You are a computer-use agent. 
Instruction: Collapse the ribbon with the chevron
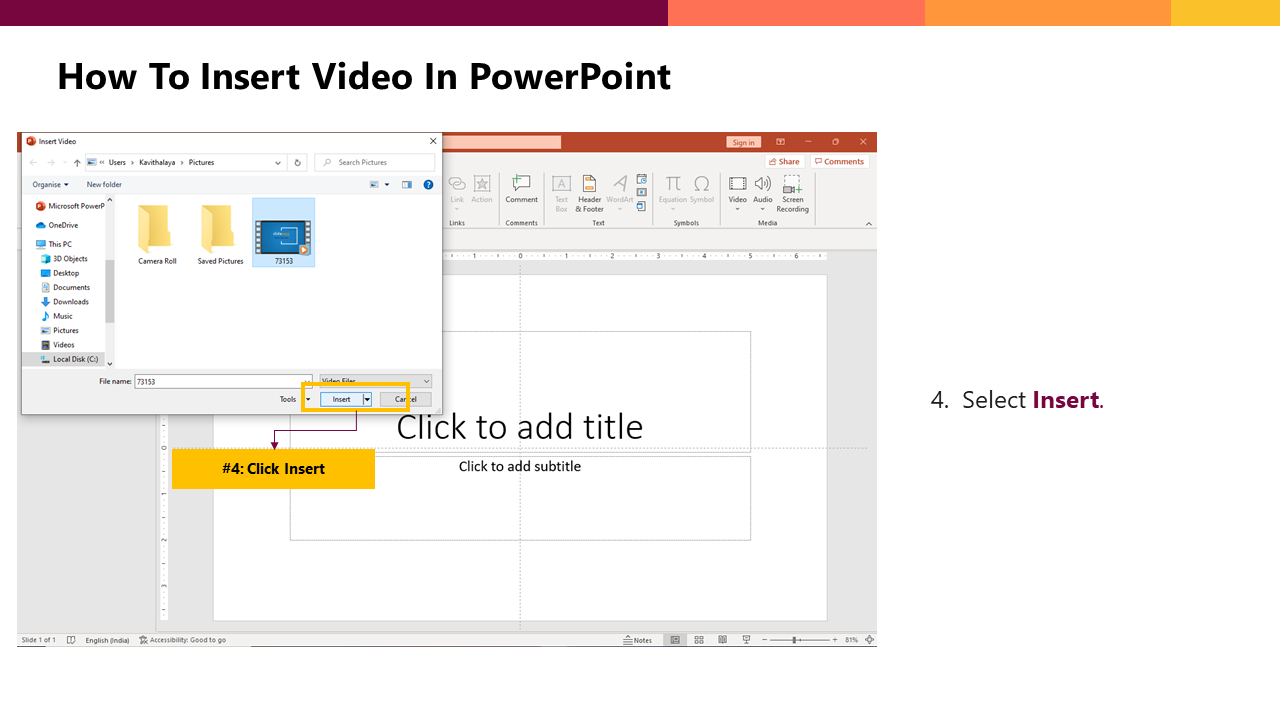point(868,224)
